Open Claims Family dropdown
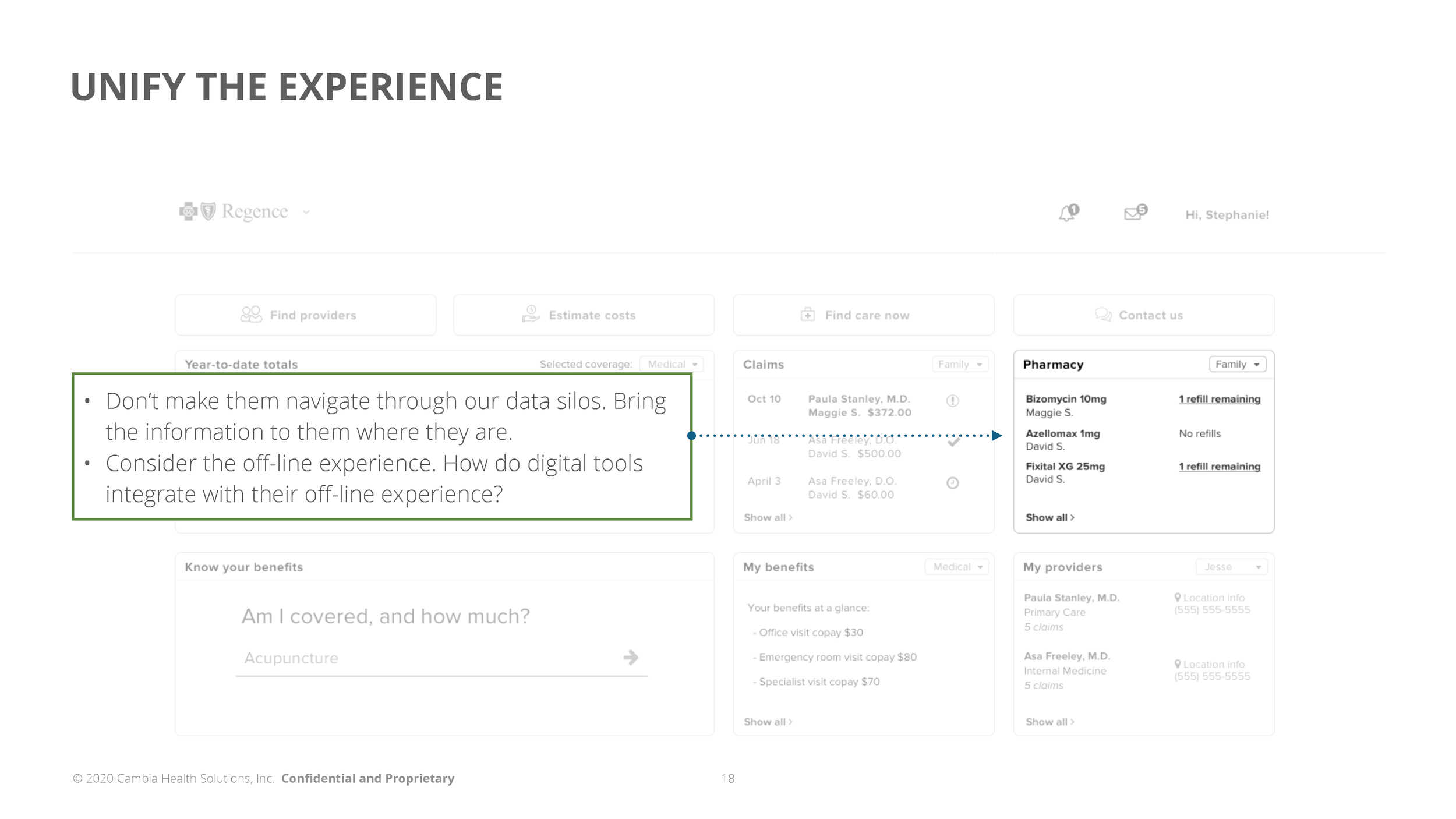This screenshot has height=819, width=1456. (x=960, y=365)
